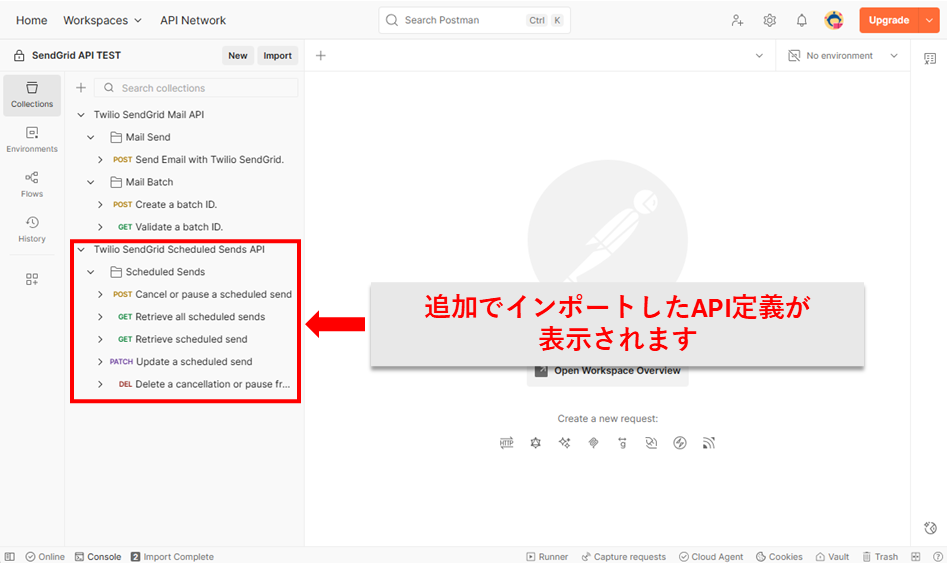Click the Search Postman field

460,20
